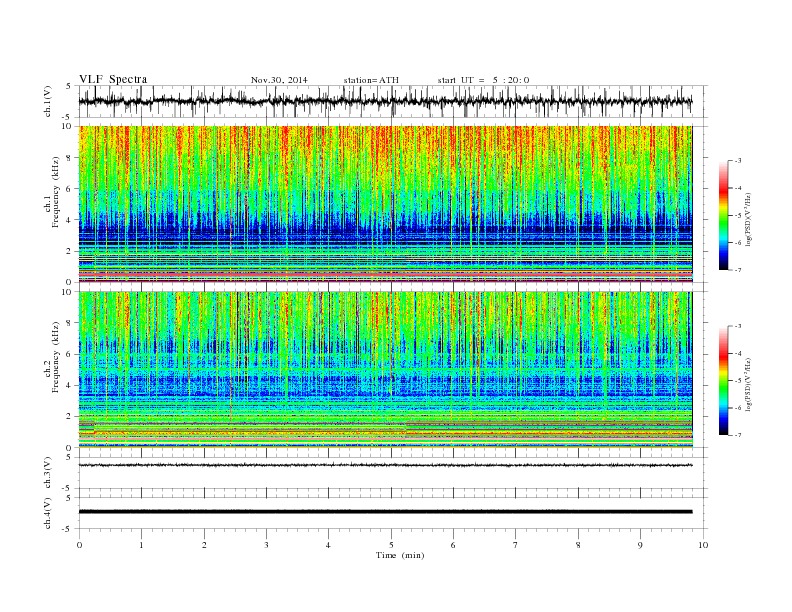Click the -7 tick on ch.1 colorbar
The width and height of the screenshot is (792, 612).
pos(738,270)
